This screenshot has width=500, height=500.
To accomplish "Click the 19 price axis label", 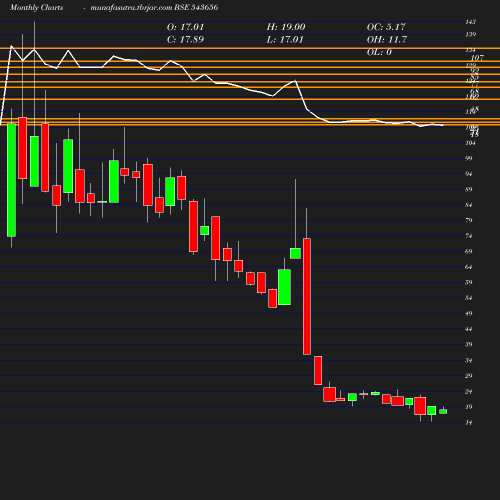I will 469,407.
